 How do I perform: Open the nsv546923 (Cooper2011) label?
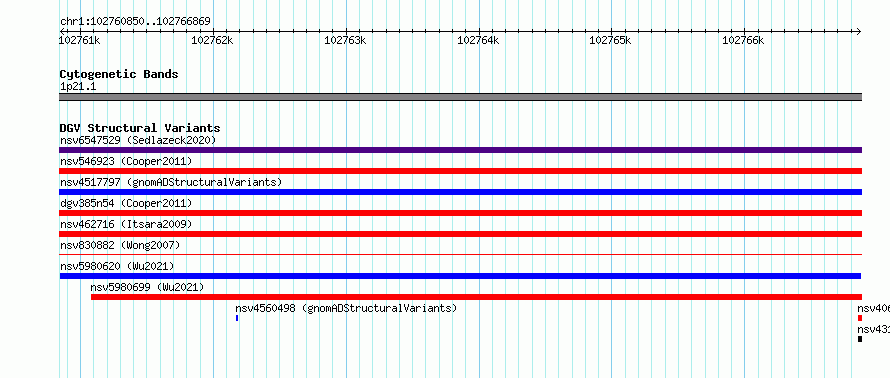126,161
